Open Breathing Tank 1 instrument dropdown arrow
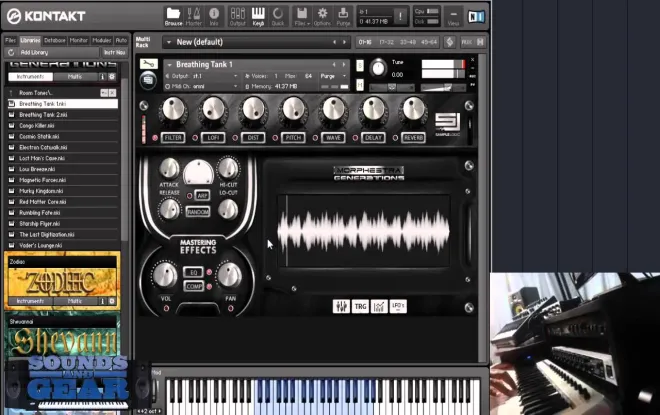 [x=170, y=65]
